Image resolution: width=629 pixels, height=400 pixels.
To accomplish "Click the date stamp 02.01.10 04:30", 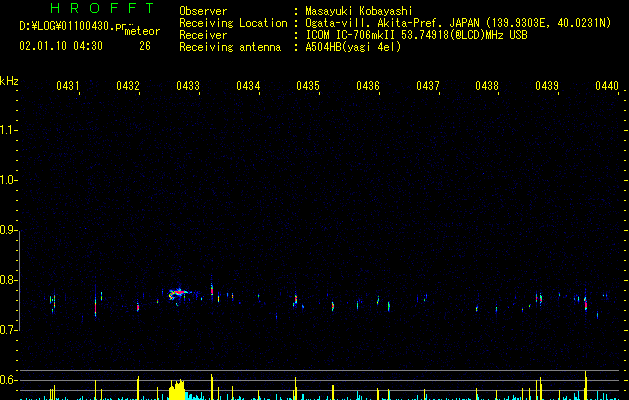I will (x=61, y=46).
